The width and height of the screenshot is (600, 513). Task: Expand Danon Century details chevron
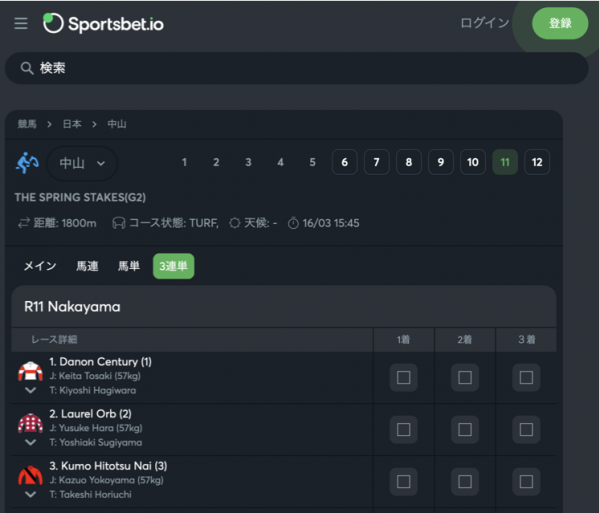[x=30, y=390]
